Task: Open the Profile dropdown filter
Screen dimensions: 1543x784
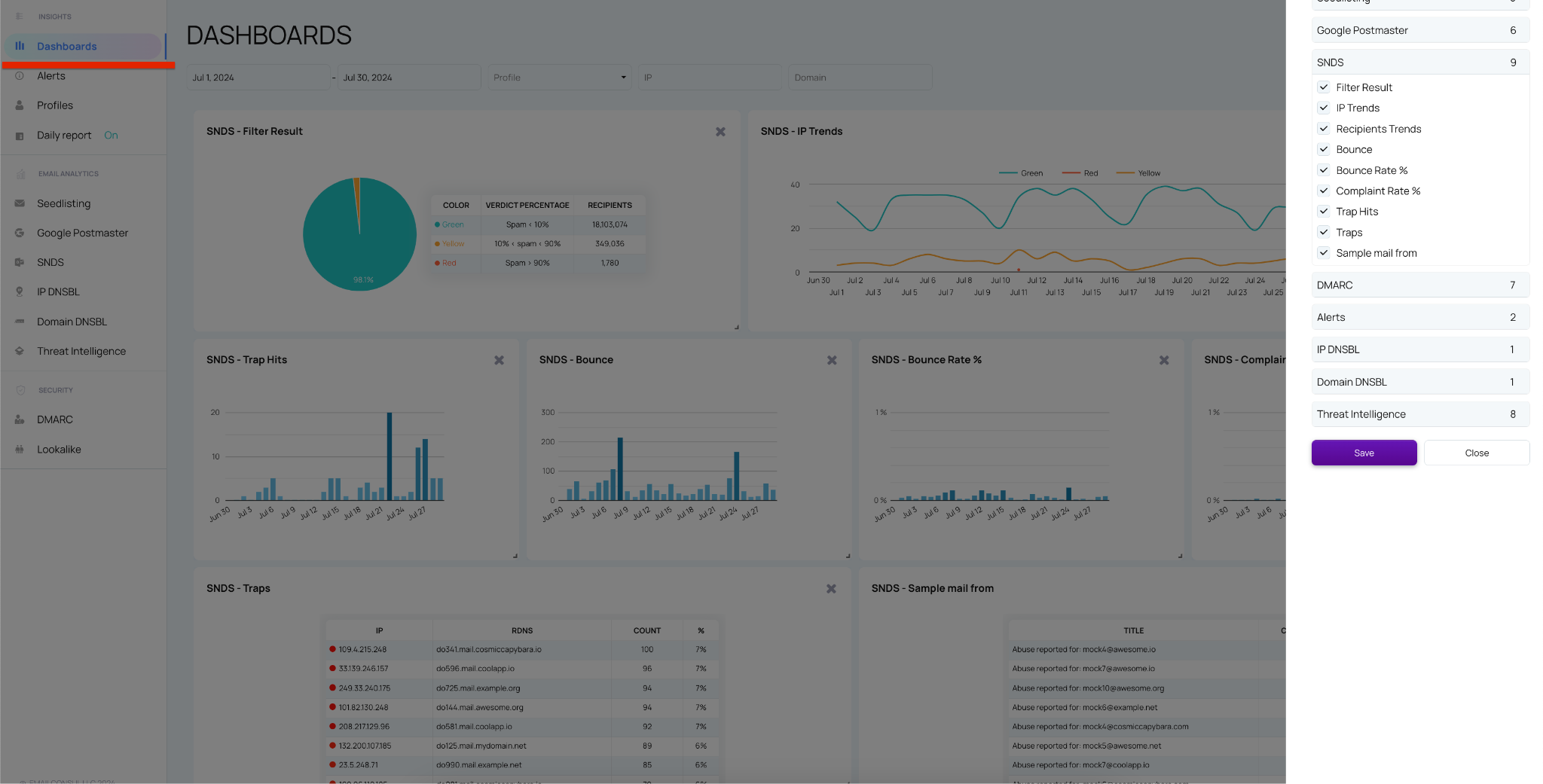Action: click(559, 78)
